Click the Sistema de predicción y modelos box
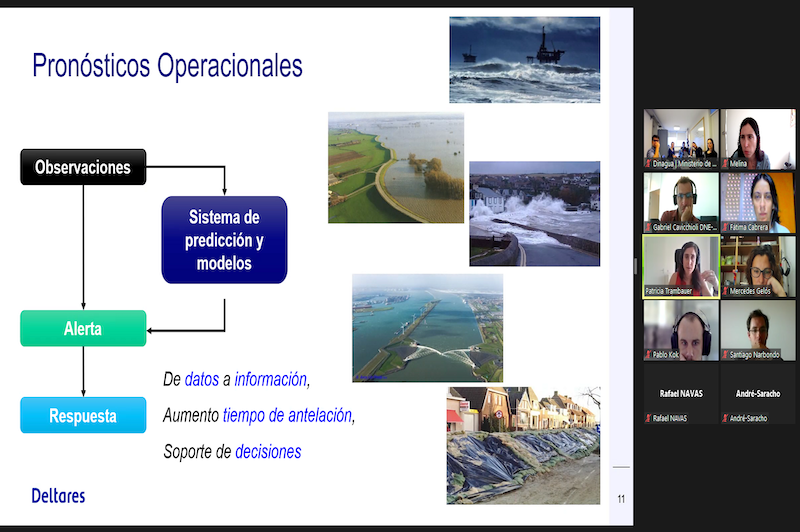Image resolution: width=800 pixels, height=532 pixels. point(224,240)
